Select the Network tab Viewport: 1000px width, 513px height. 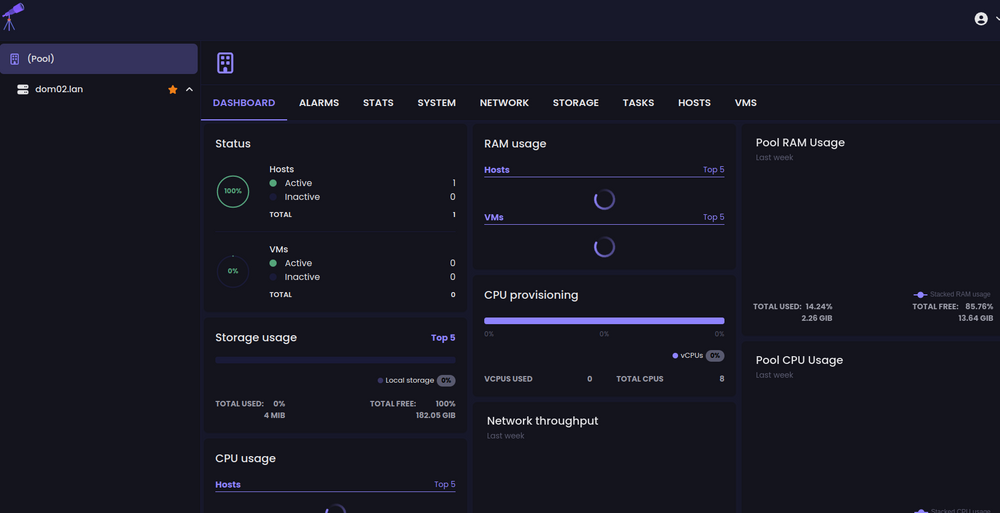click(x=504, y=103)
